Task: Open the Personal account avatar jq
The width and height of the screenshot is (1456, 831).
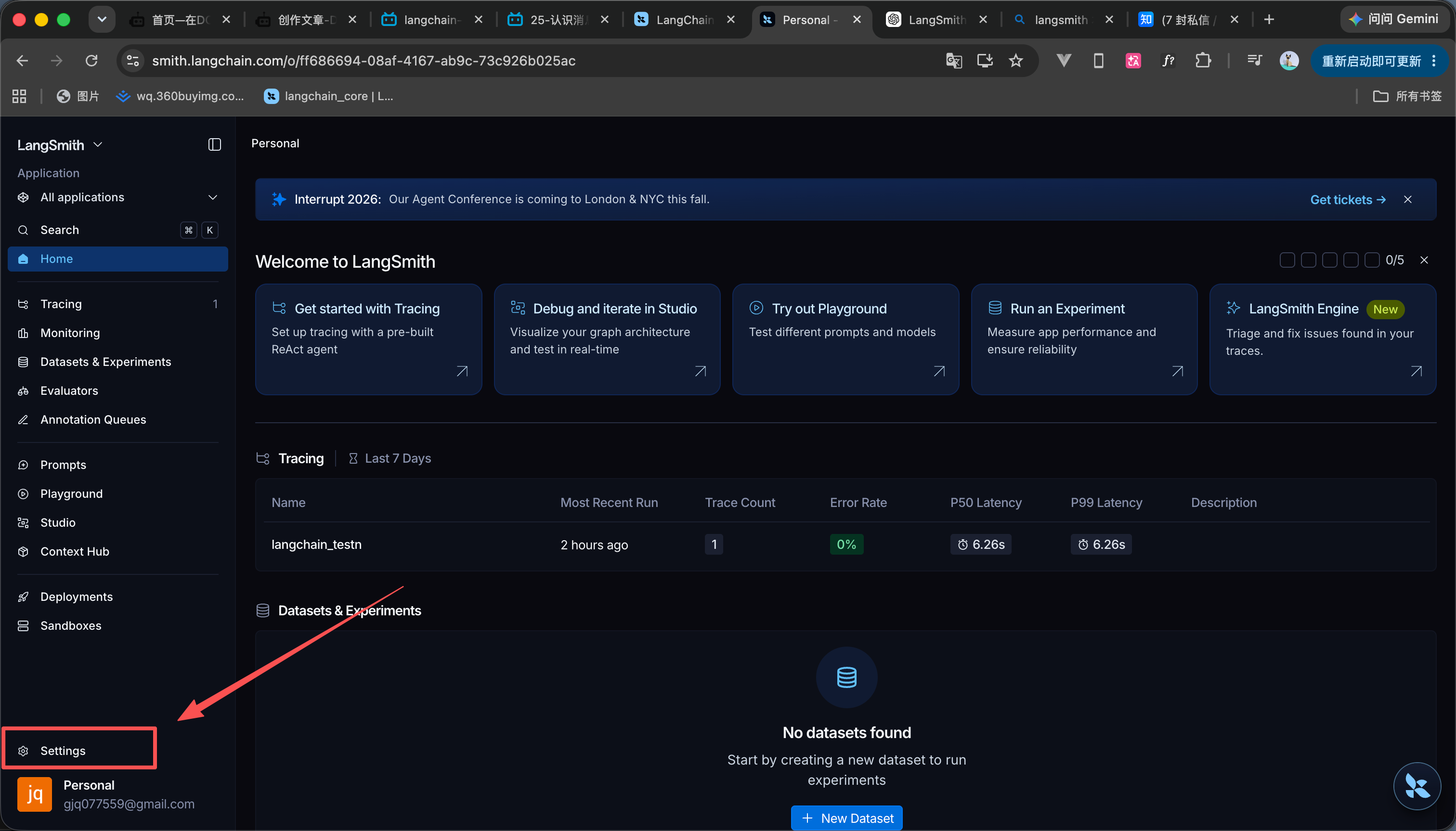Action: click(x=34, y=794)
